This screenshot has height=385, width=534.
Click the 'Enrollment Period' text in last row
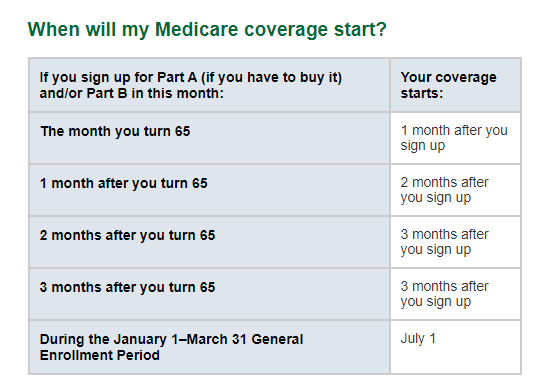click(x=99, y=355)
